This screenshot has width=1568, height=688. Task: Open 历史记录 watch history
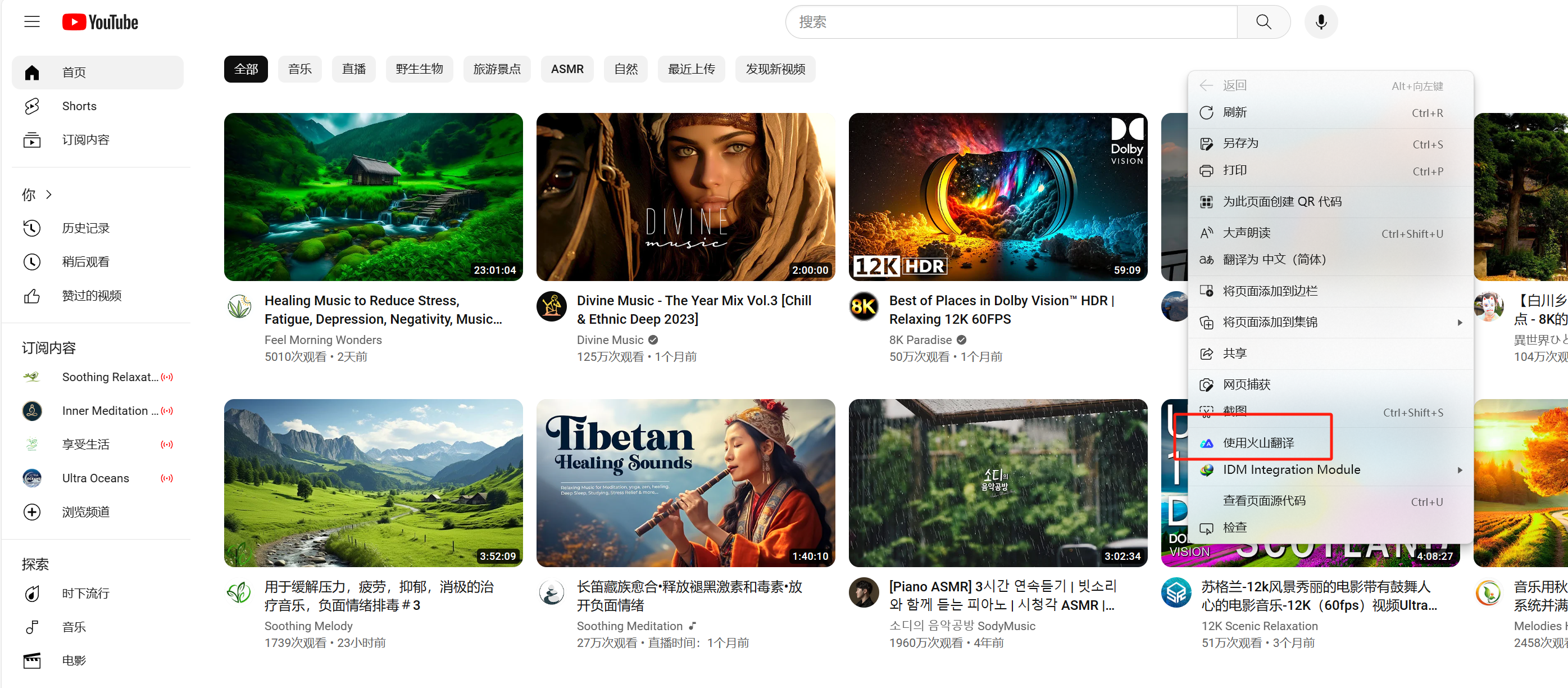(x=97, y=228)
